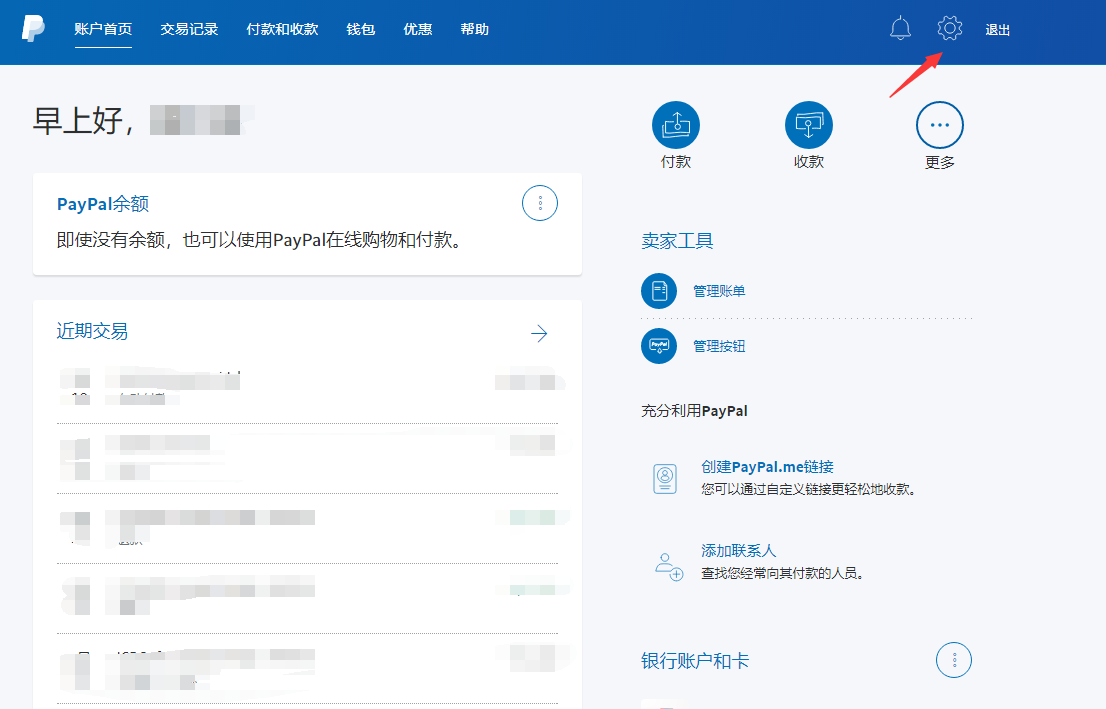Screen dimensions: 1106x709
Task: Click the 付款 send payment icon
Action: (676, 125)
